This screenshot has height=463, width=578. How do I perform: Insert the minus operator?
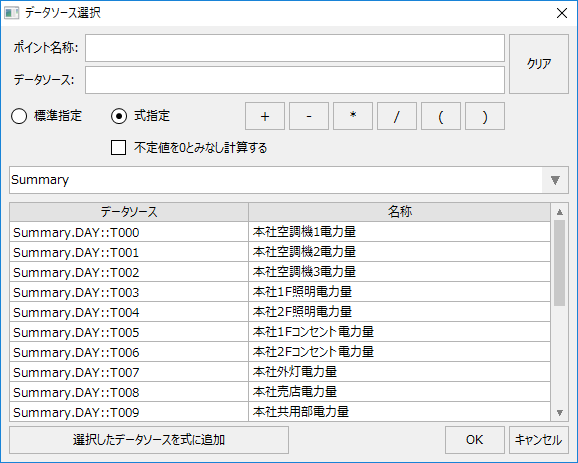(309, 116)
